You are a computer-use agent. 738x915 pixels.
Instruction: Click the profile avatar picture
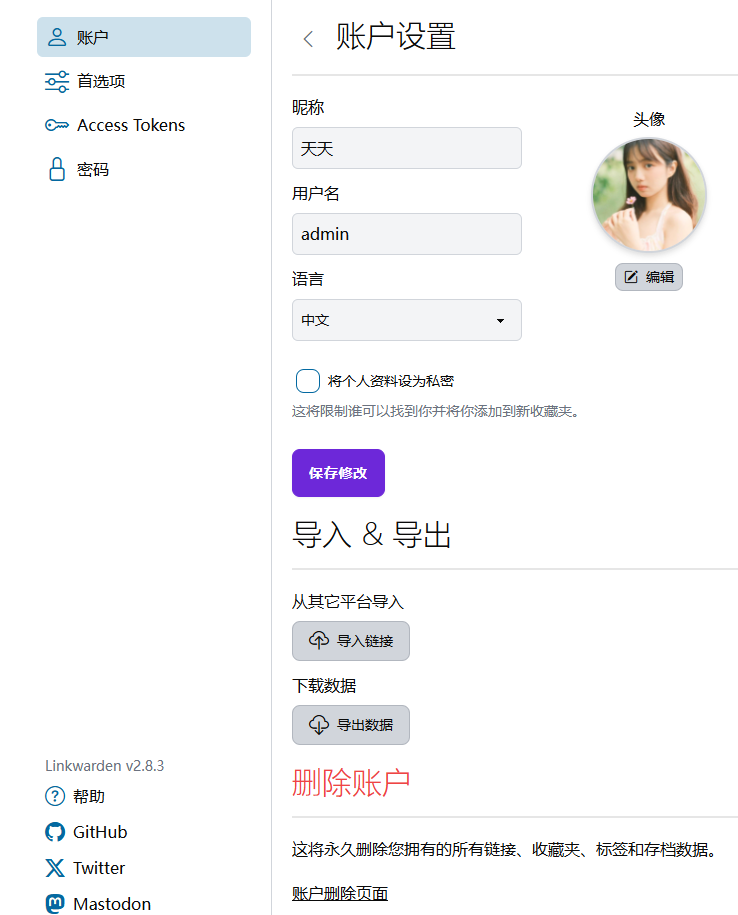(649, 195)
